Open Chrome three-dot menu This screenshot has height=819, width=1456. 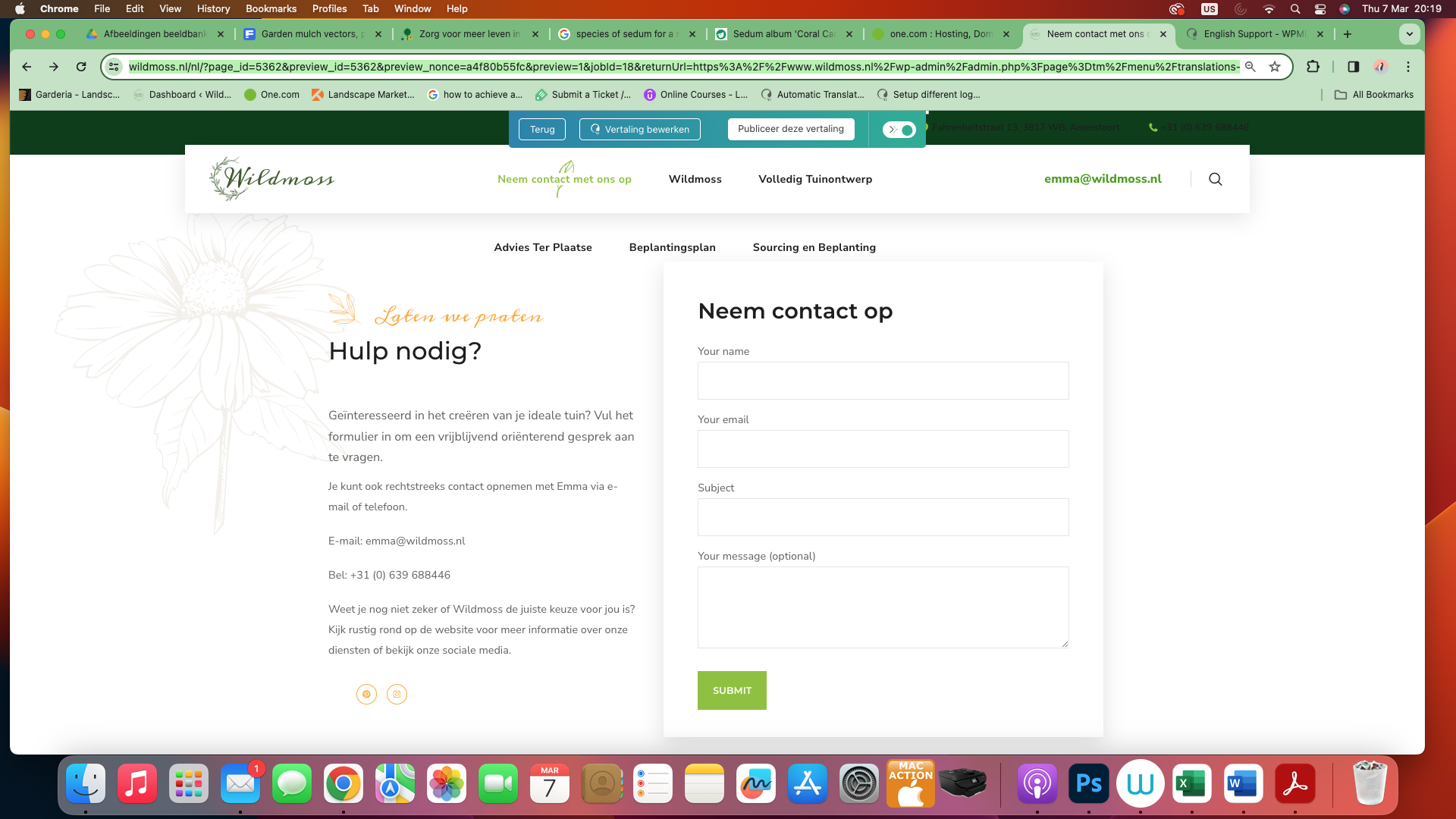[1408, 67]
